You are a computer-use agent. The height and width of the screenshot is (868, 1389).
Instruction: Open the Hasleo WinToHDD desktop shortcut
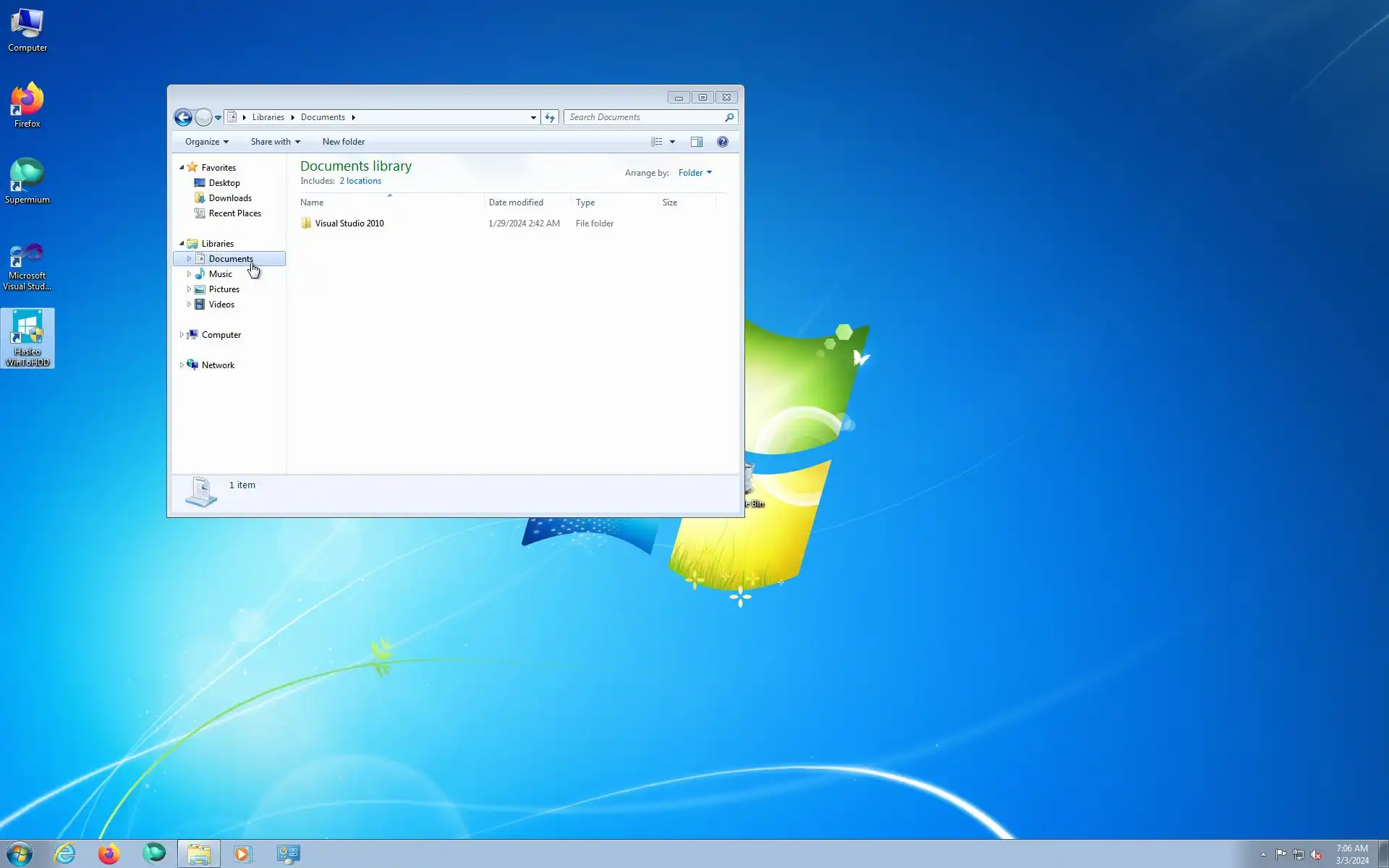coord(27,337)
